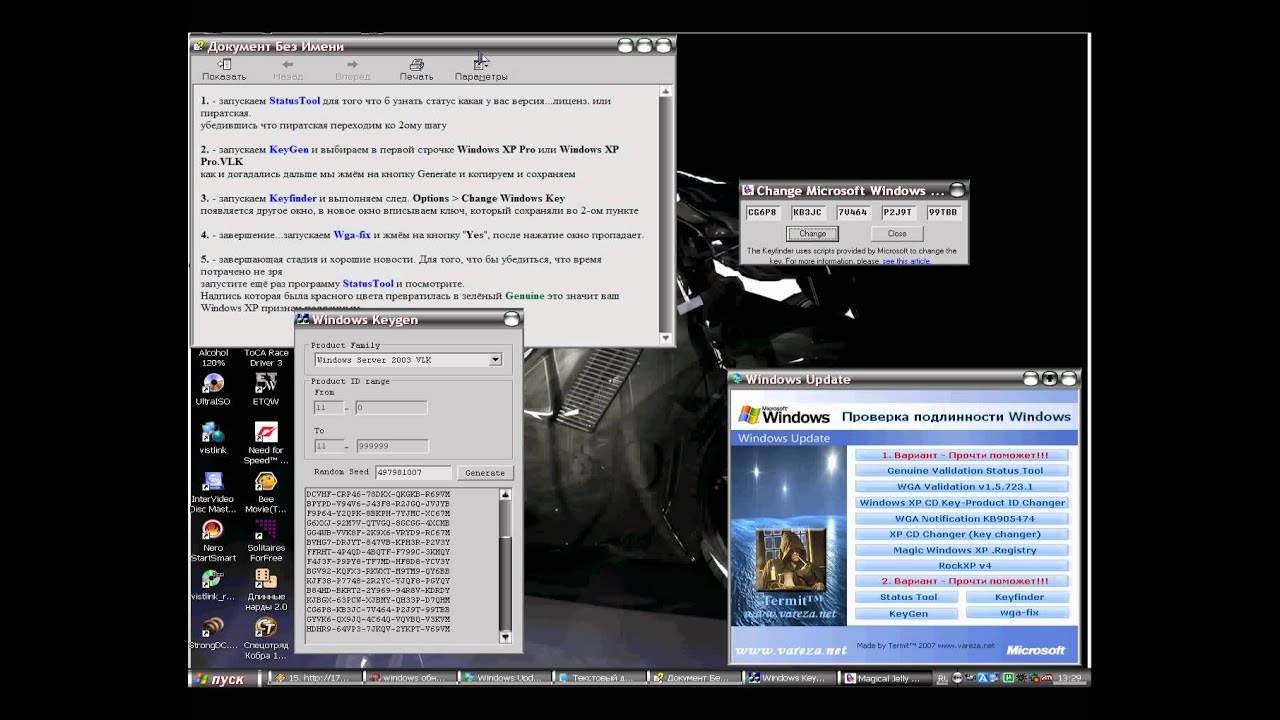Switch to Документ Без Имени taskbar item
The height and width of the screenshot is (720, 1280).
tap(694, 678)
